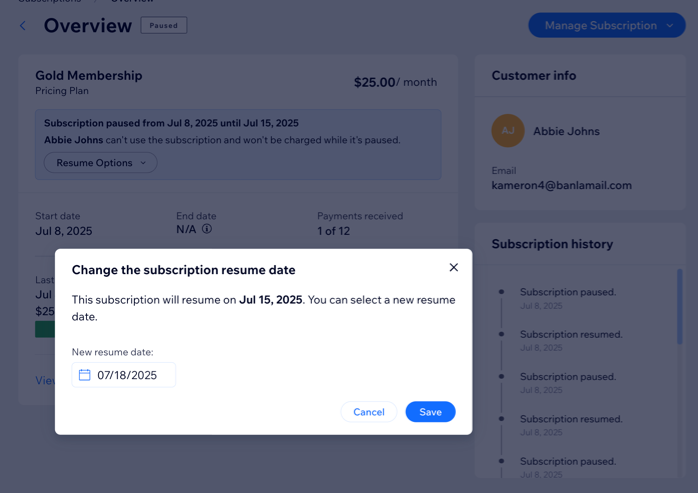Image resolution: width=698 pixels, height=493 pixels.
Task: Click the topmost Subscription history timeline bullet
Action: click(501, 292)
